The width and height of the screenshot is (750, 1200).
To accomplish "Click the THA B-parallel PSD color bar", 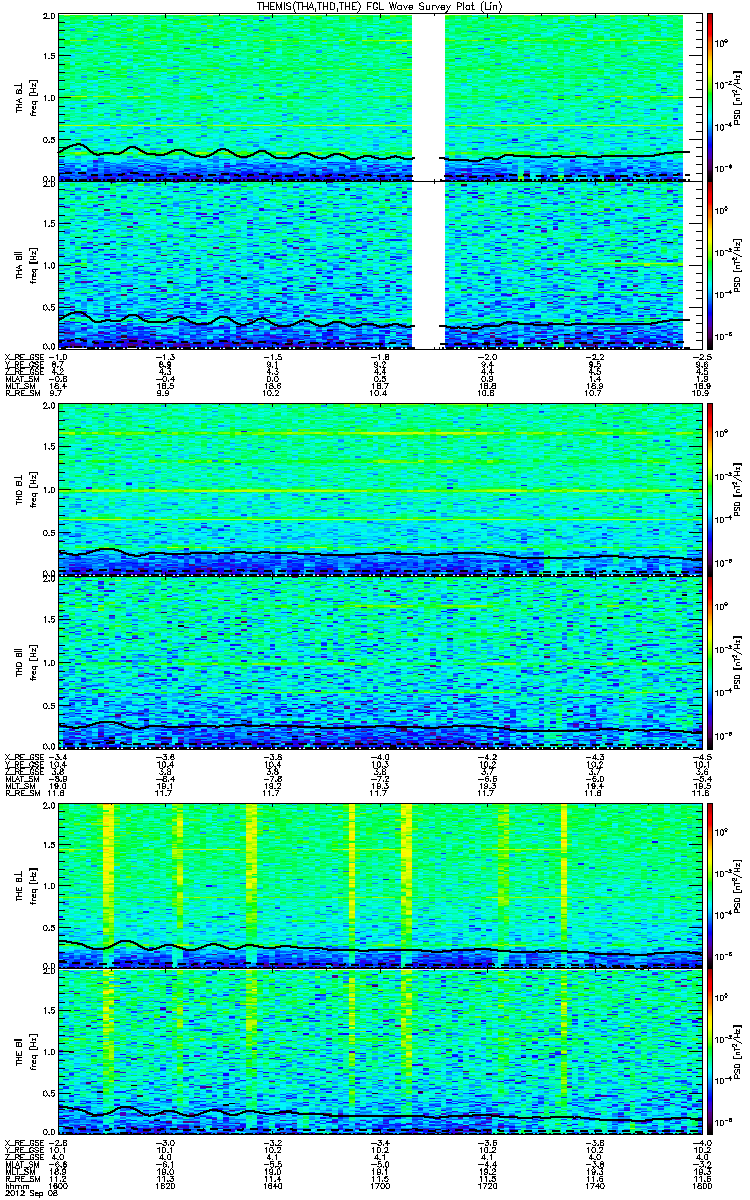I will (x=710, y=265).
